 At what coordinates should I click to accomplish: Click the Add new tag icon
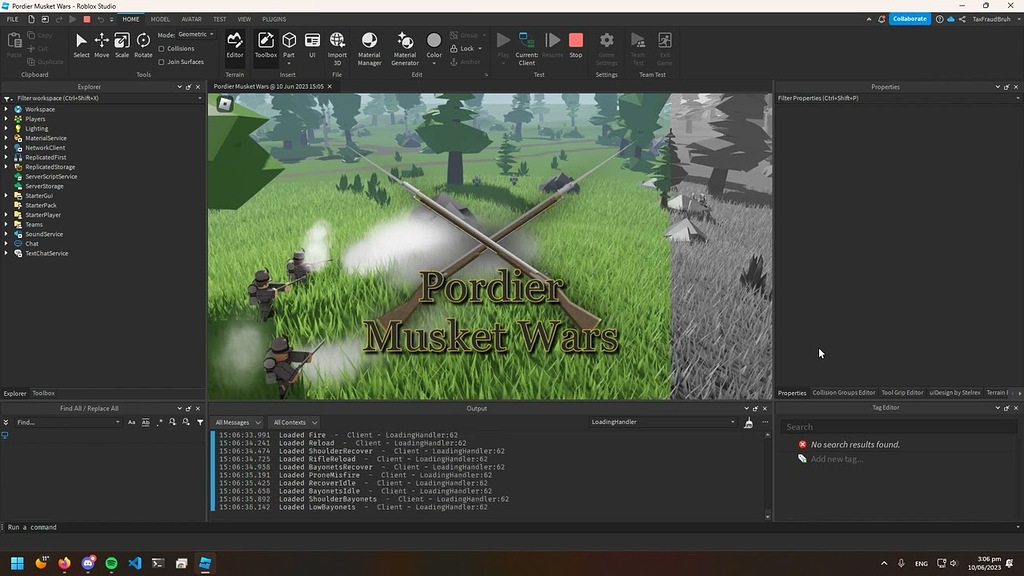tap(802, 458)
